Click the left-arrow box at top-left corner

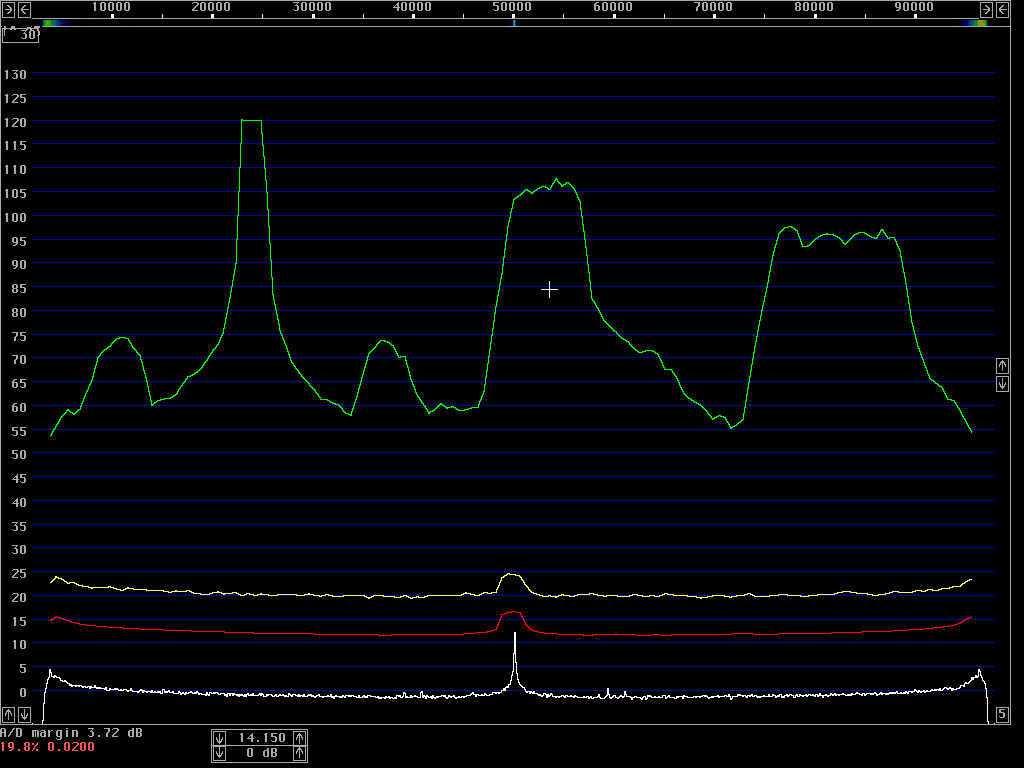[24, 9]
